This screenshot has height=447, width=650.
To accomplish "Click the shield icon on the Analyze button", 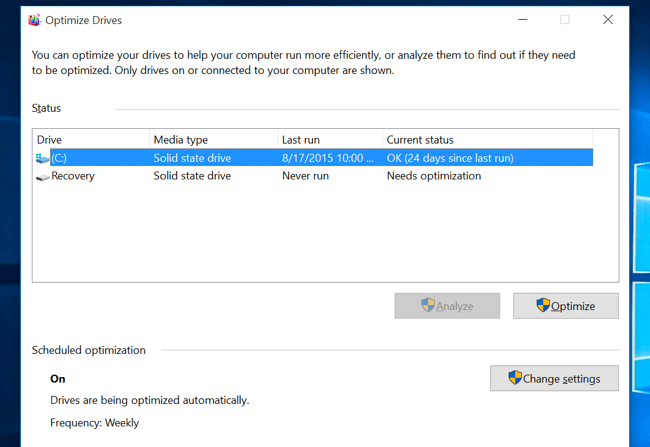I will coord(428,306).
